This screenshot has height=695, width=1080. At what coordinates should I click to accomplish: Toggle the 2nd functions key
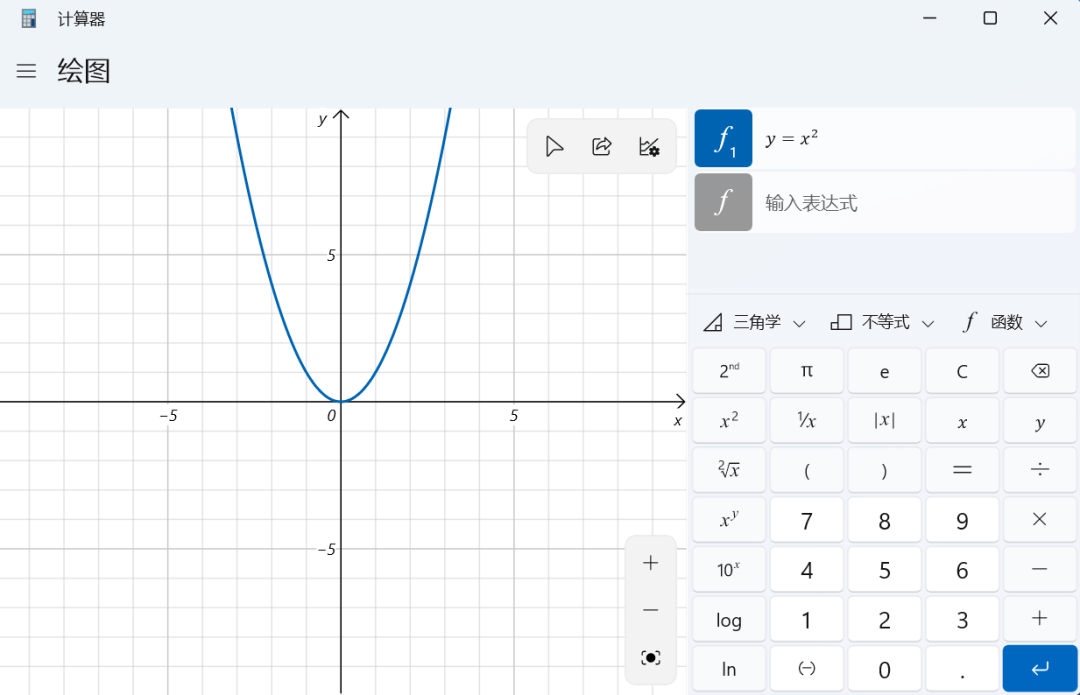click(728, 370)
